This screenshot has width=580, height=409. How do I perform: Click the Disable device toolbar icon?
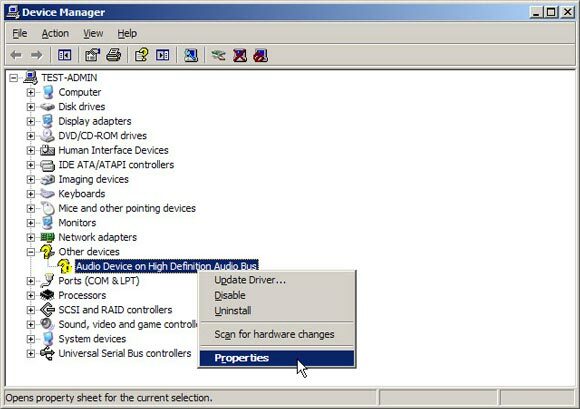tap(261, 55)
